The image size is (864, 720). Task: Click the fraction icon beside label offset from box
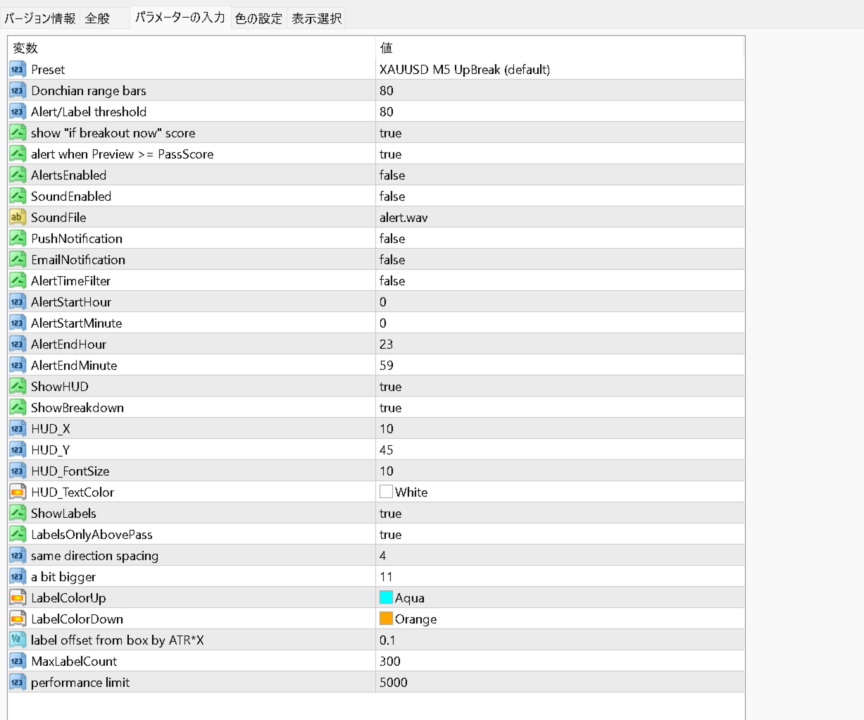17,640
